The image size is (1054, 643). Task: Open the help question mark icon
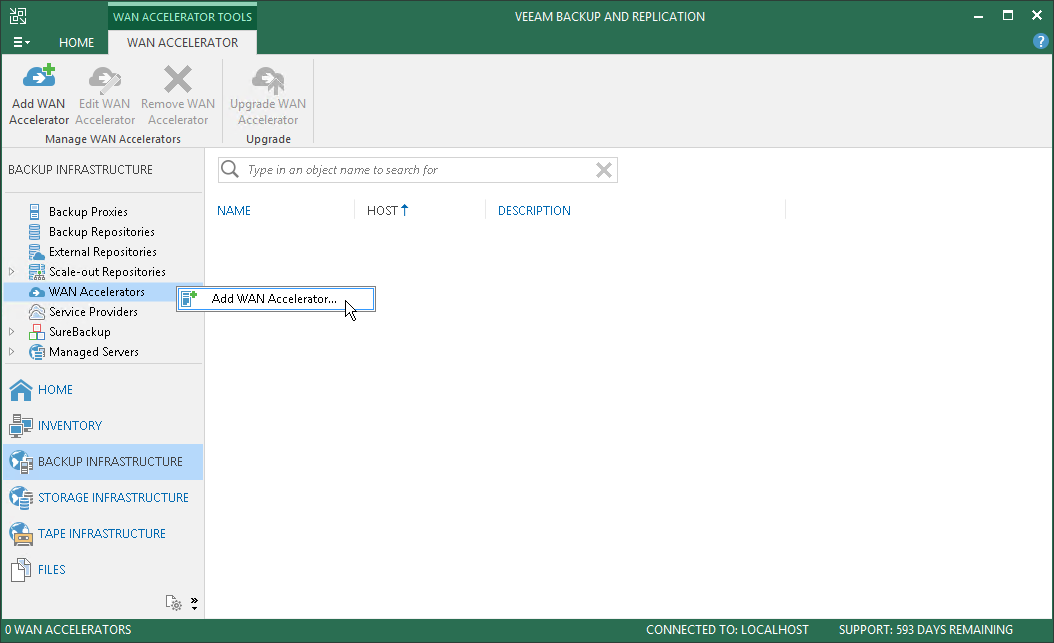[x=1040, y=42]
